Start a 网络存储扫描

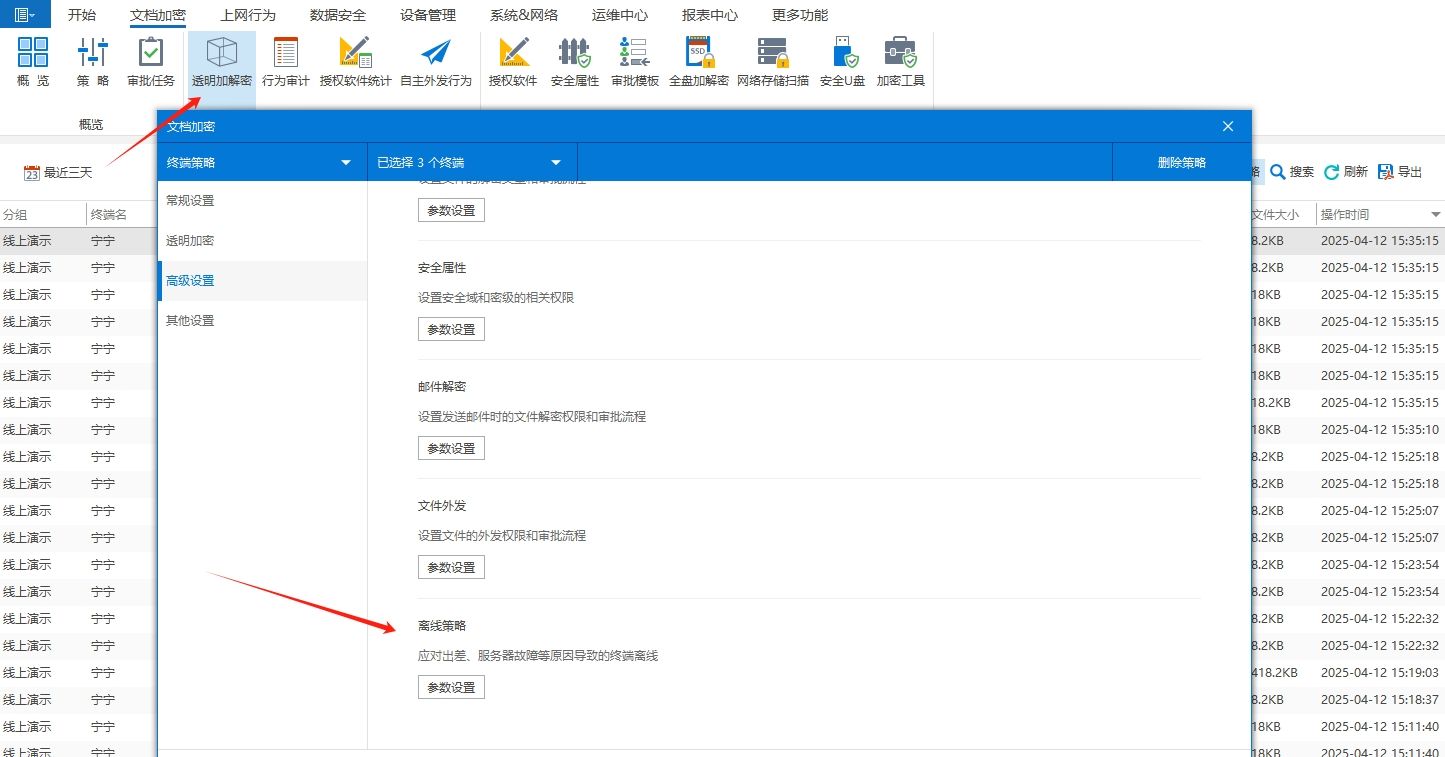pyautogui.click(x=772, y=62)
